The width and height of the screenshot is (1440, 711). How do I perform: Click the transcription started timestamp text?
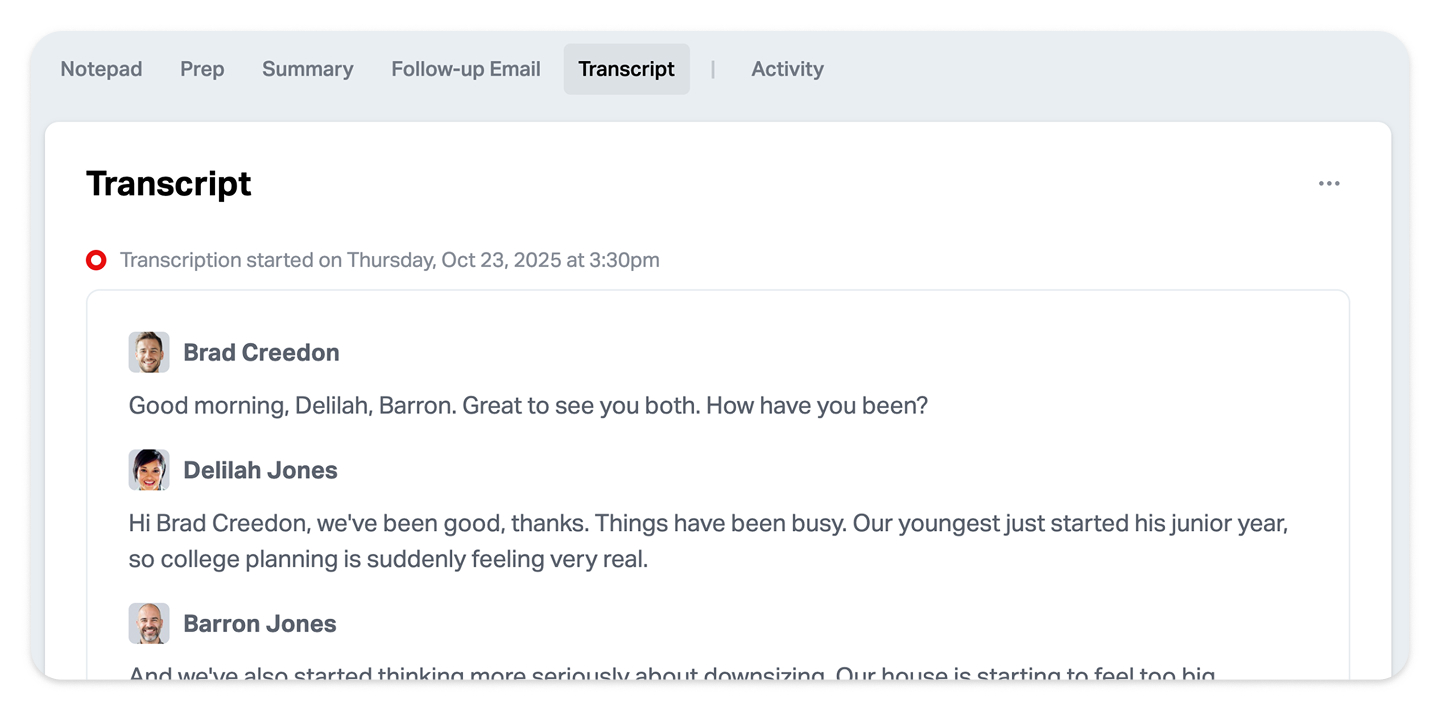coord(389,261)
